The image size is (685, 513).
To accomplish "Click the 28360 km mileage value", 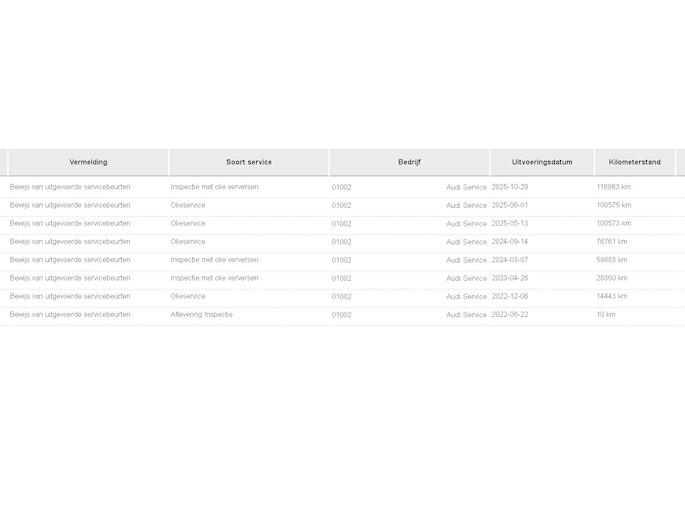I will 612,278.
